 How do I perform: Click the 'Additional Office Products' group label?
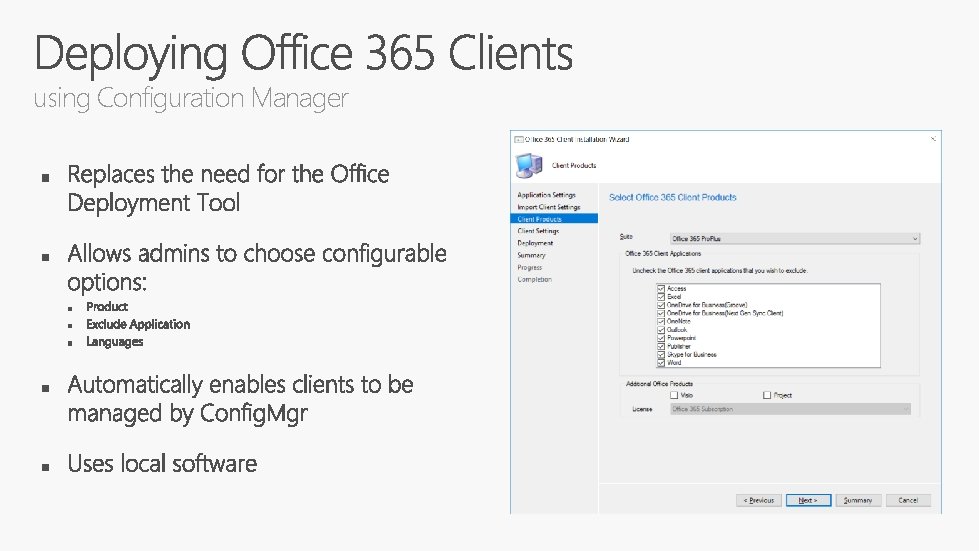(x=659, y=384)
